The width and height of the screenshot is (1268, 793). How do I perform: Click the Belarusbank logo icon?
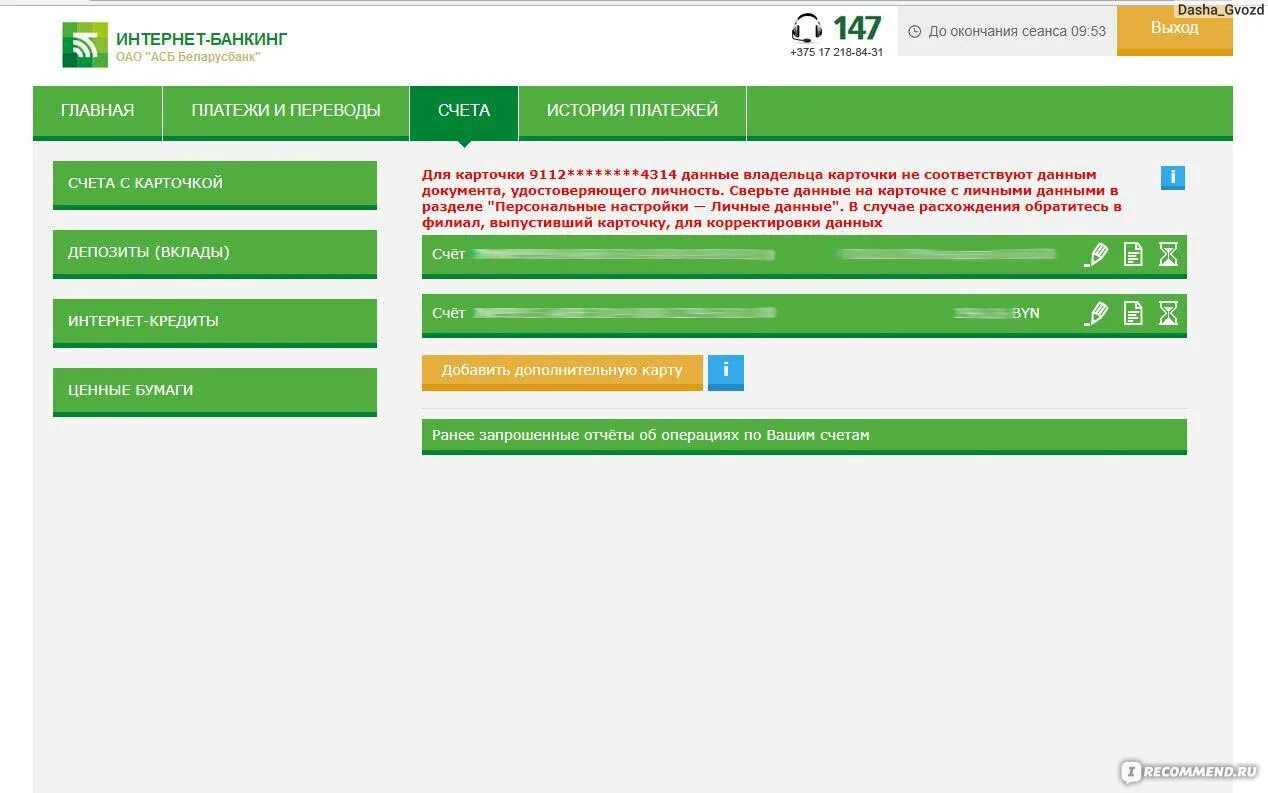click(x=85, y=45)
